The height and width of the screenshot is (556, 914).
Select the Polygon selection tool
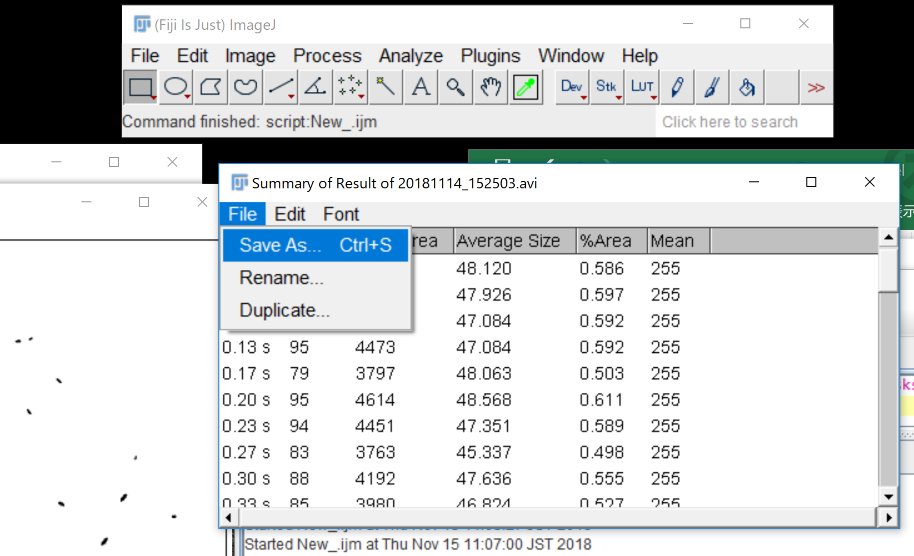(x=210, y=87)
